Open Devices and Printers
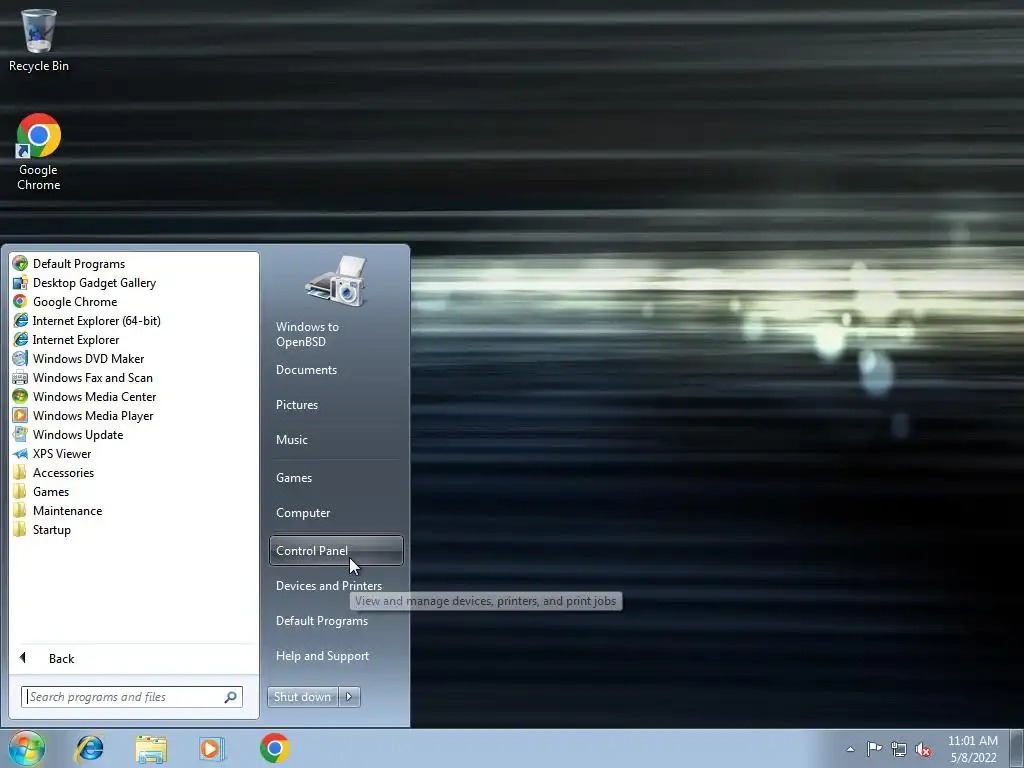The image size is (1024, 768). (329, 586)
